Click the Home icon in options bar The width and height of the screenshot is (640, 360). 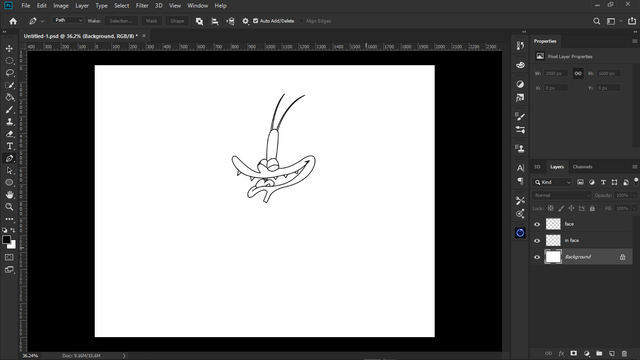[x=13, y=21]
